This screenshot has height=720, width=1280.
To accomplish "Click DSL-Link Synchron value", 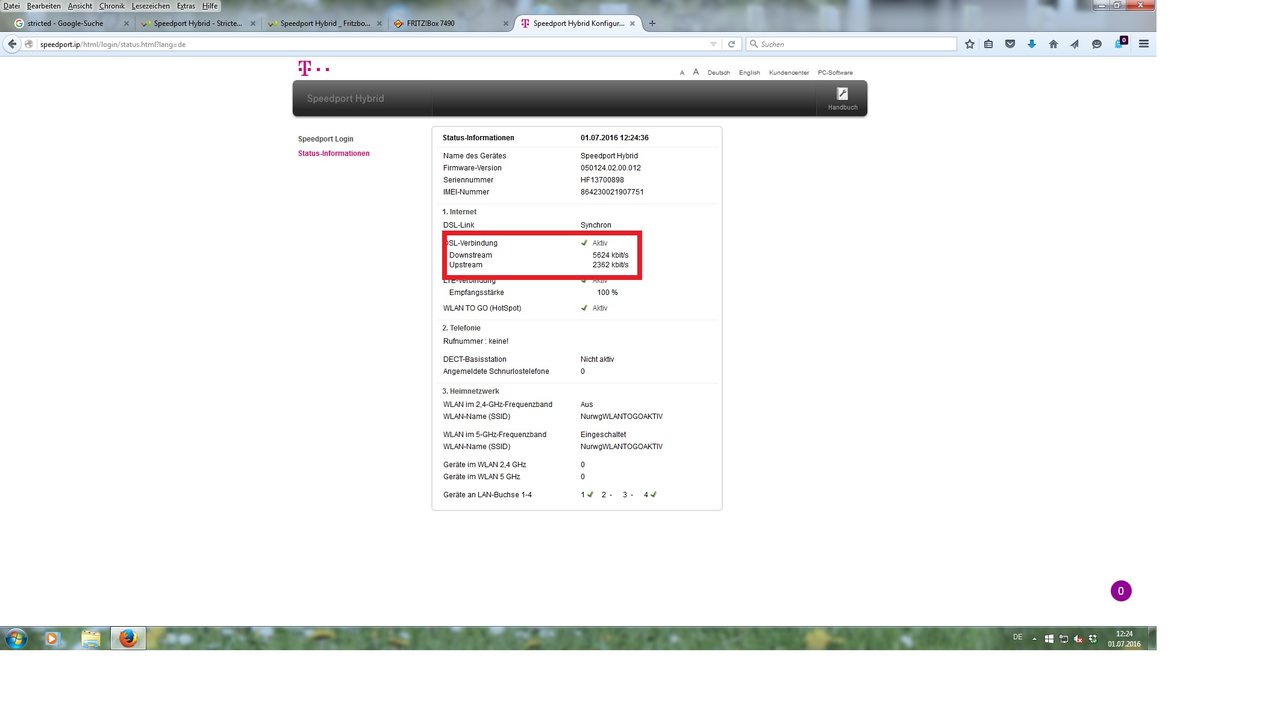I will click(596, 225).
